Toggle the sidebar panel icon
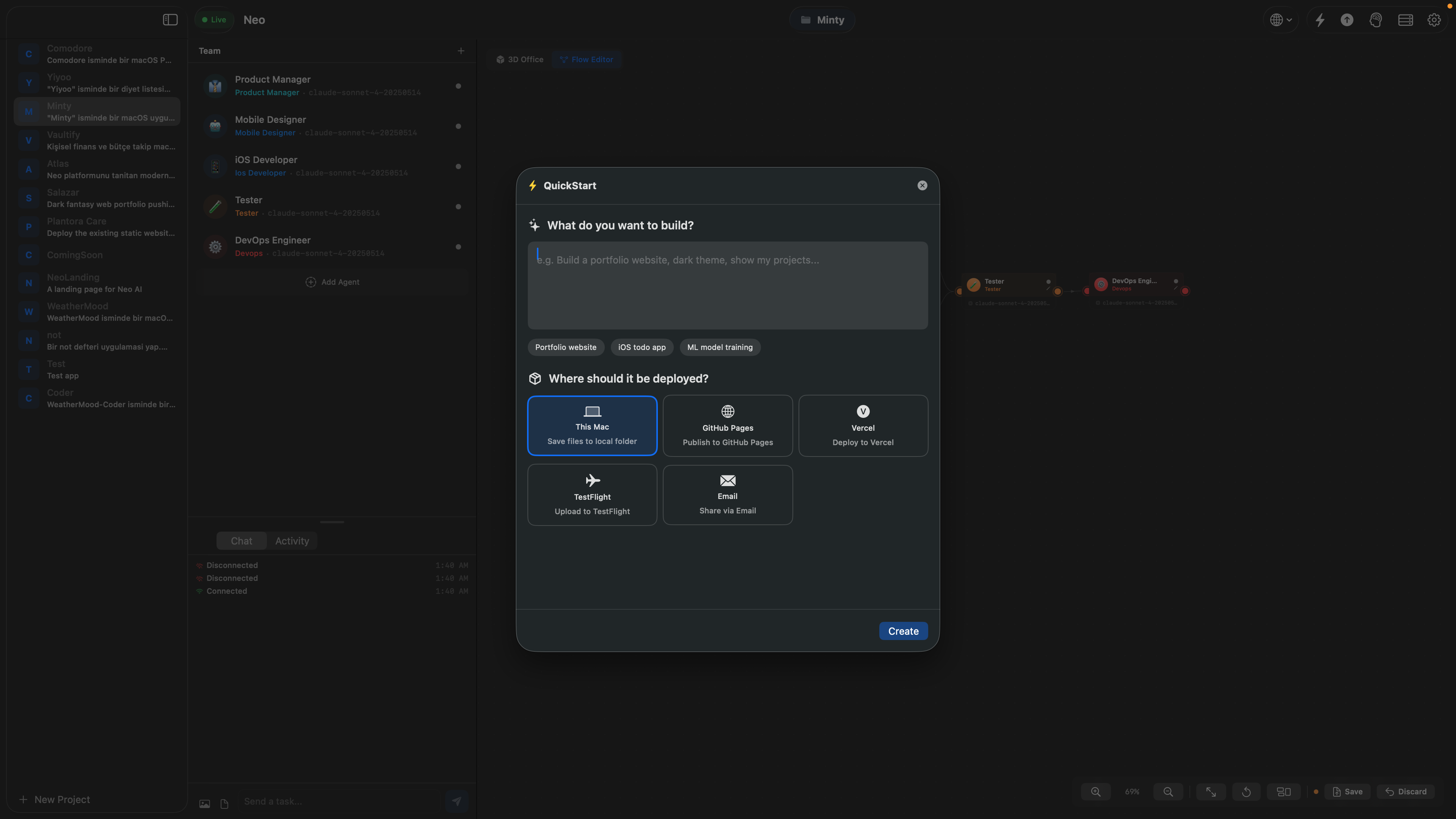Screen dimensions: 1456x819 (170, 20)
